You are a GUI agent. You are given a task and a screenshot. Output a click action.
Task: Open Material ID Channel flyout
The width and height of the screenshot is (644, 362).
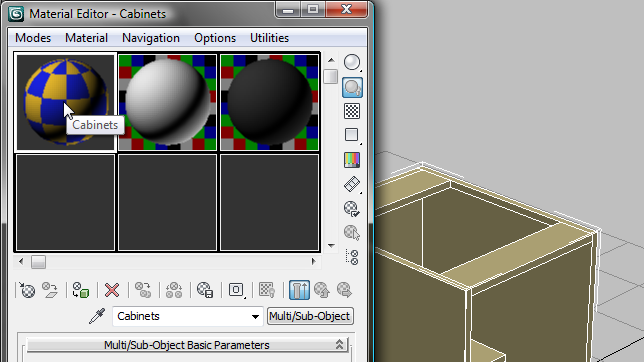pyautogui.click(x=236, y=290)
